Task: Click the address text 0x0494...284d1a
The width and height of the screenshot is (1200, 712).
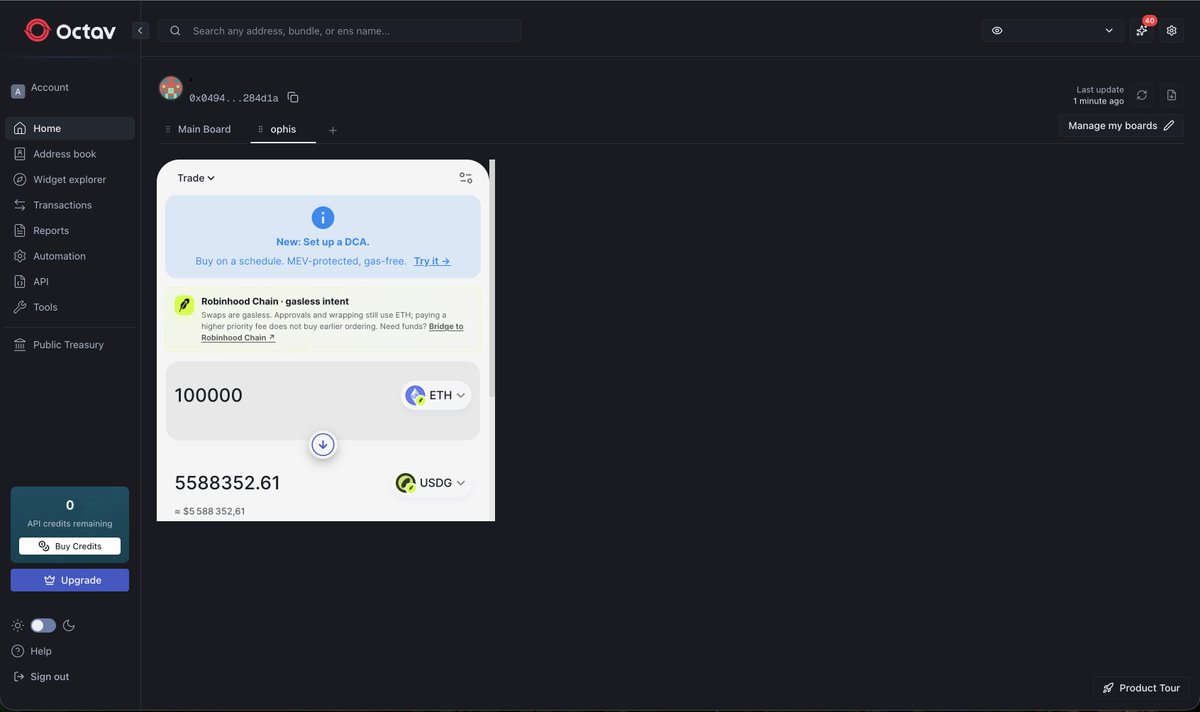Action: [234, 98]
